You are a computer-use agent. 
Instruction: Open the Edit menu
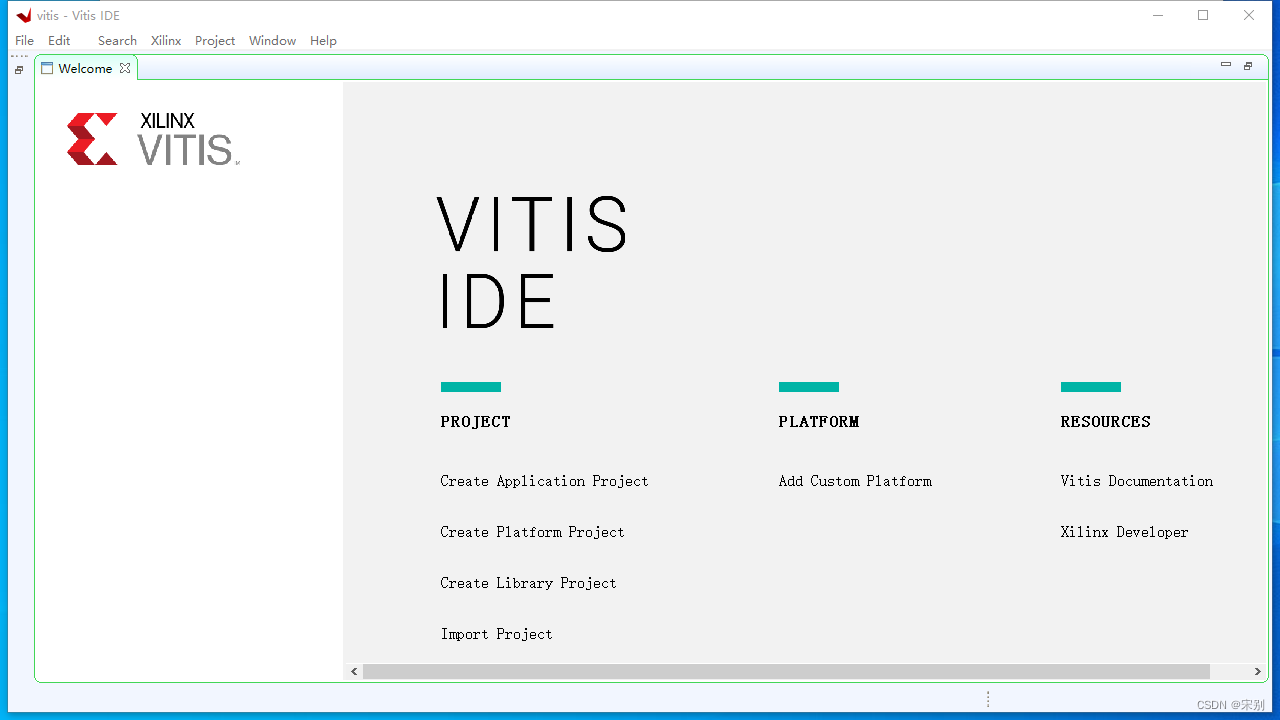59,41
